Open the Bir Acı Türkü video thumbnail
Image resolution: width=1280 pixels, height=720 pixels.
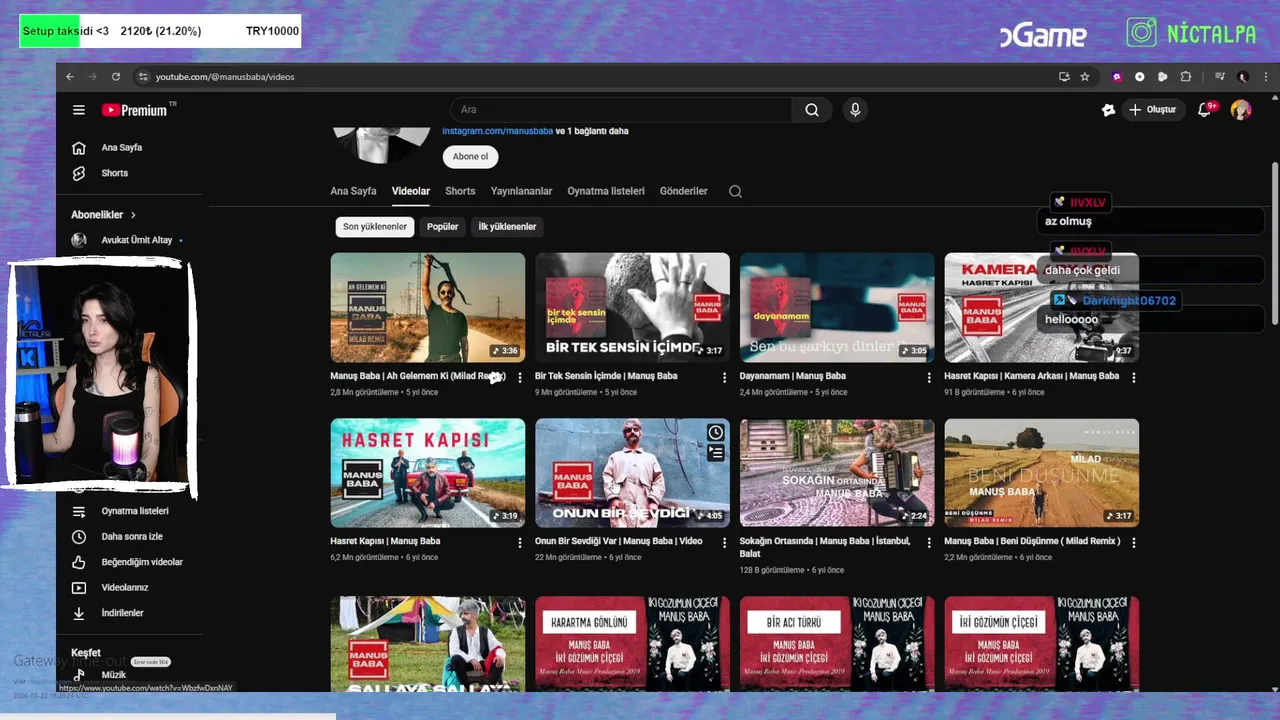tap(837, 643)
